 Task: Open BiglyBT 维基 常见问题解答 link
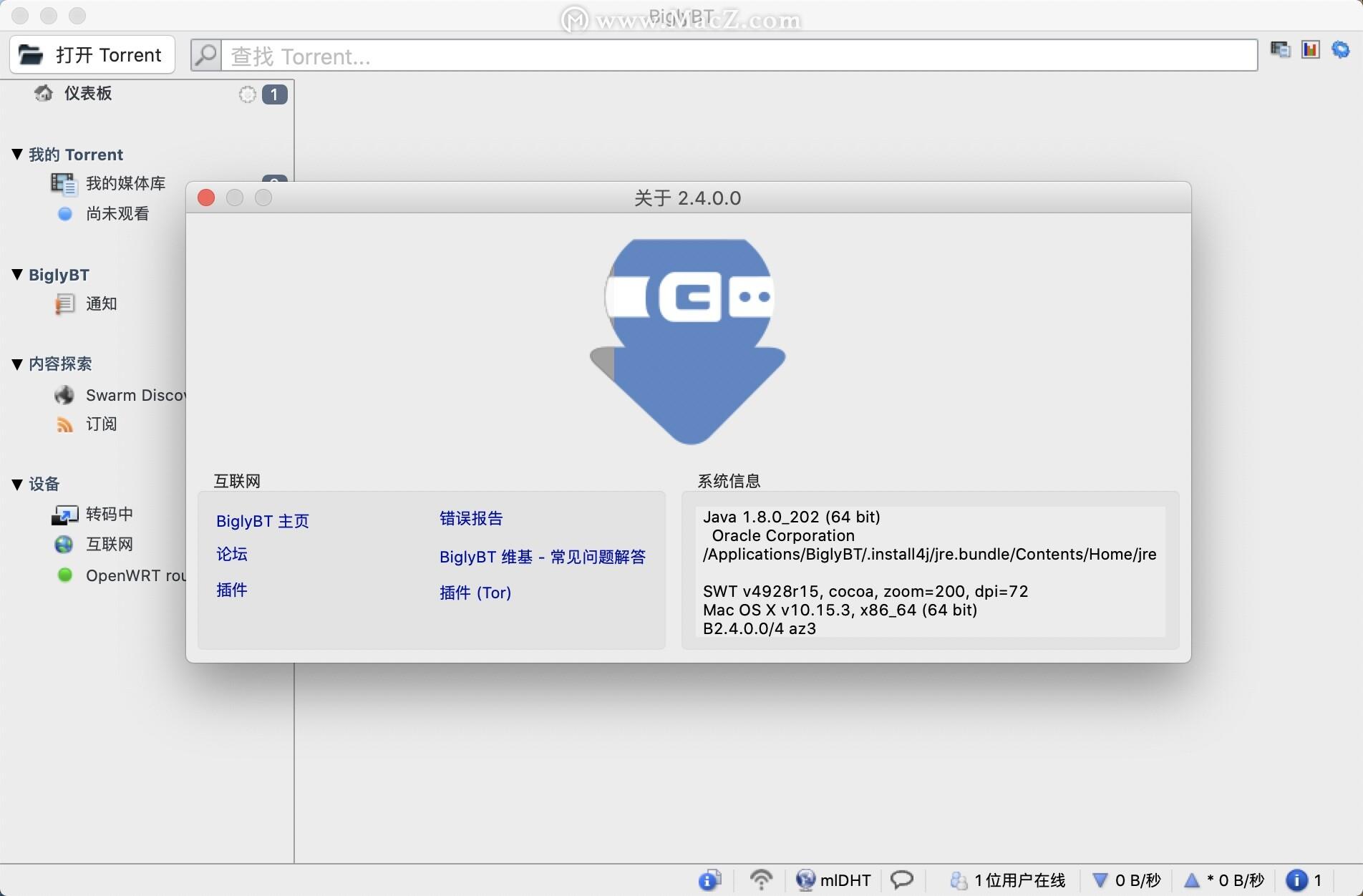pos(543,557)
